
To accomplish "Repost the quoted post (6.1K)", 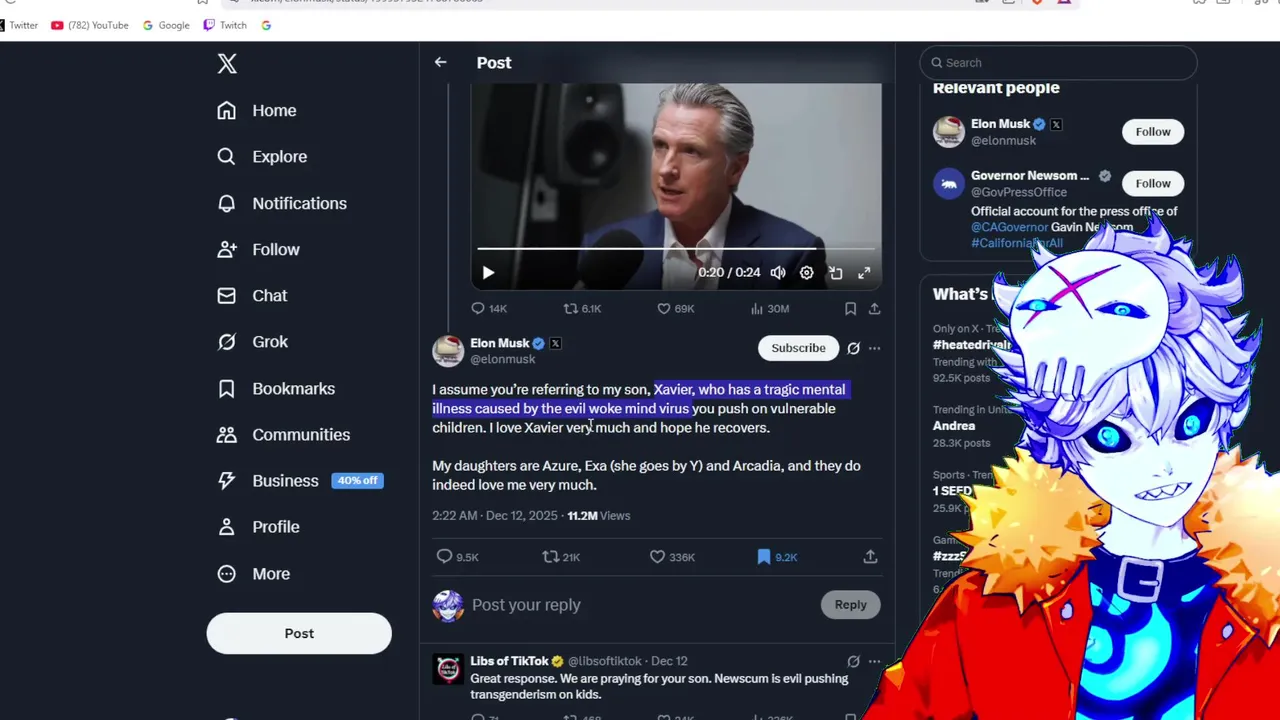I will click(x=582, y=308).
